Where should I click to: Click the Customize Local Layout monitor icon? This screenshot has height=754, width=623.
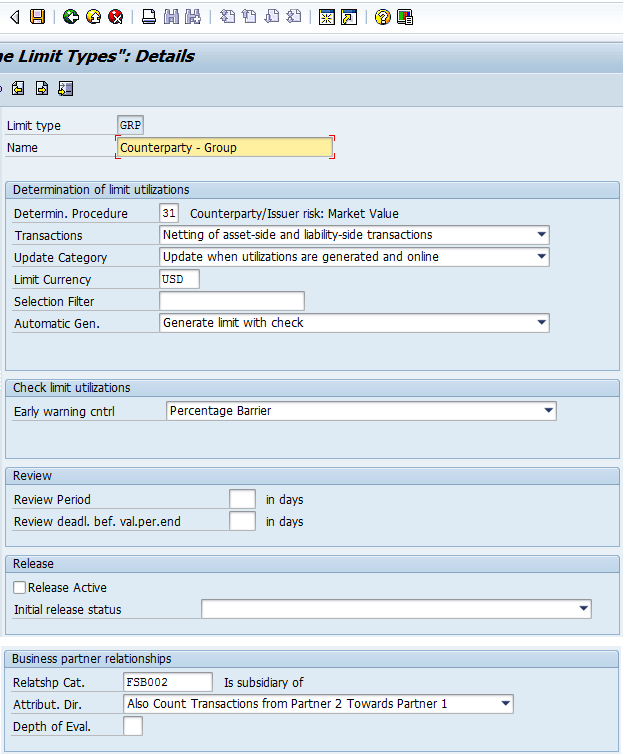point(405,17)
